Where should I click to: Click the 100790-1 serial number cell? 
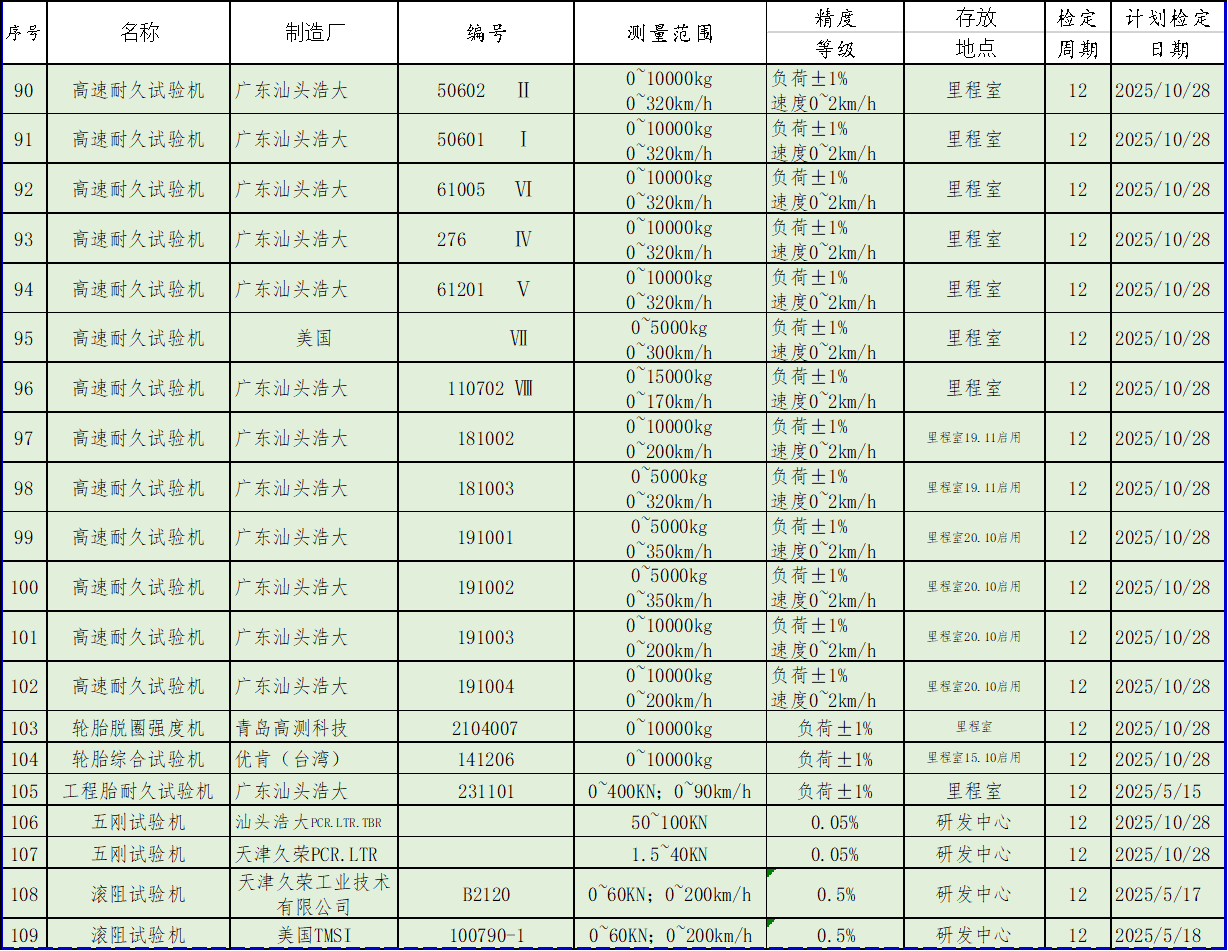tap(486, 935)
